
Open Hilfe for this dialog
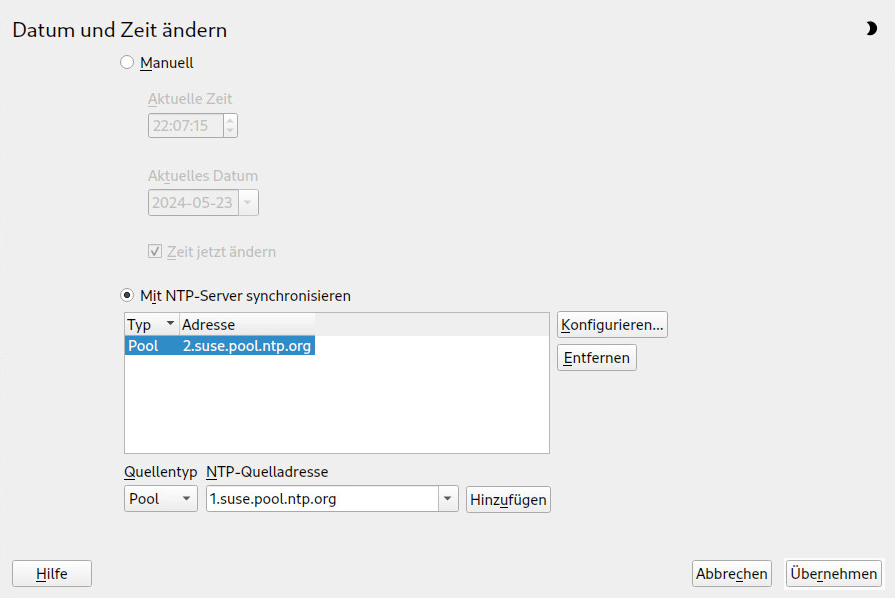52,573
